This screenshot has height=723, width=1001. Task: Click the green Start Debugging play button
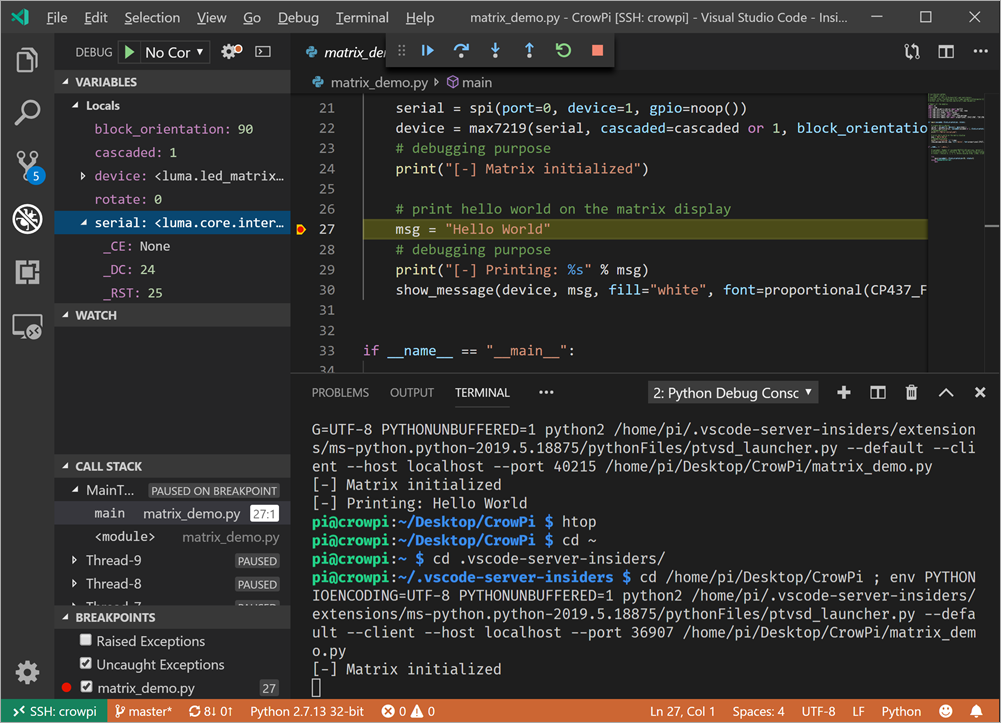pos(130,52)
